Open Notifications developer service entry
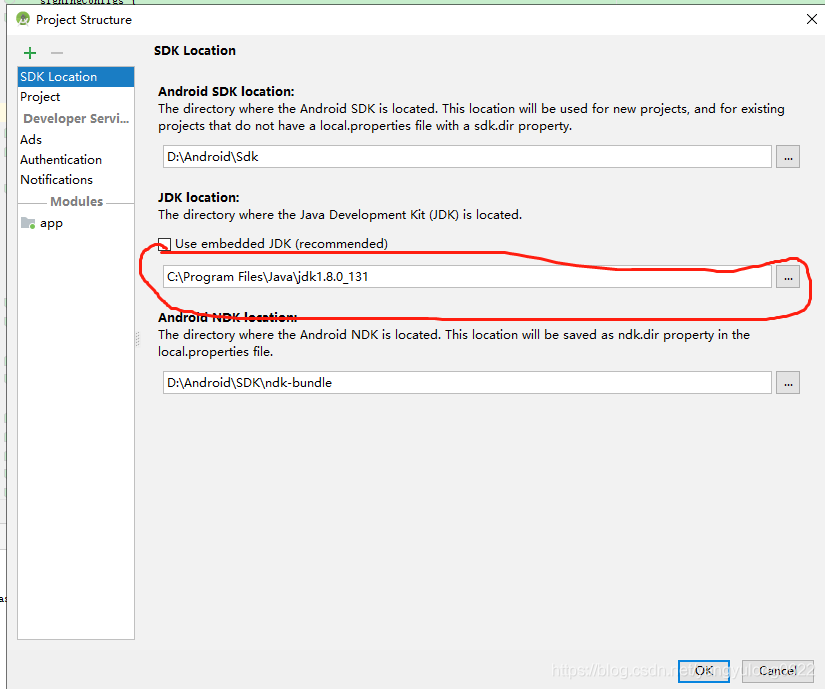This screenshot has height=689, width=825. [76, 179]
